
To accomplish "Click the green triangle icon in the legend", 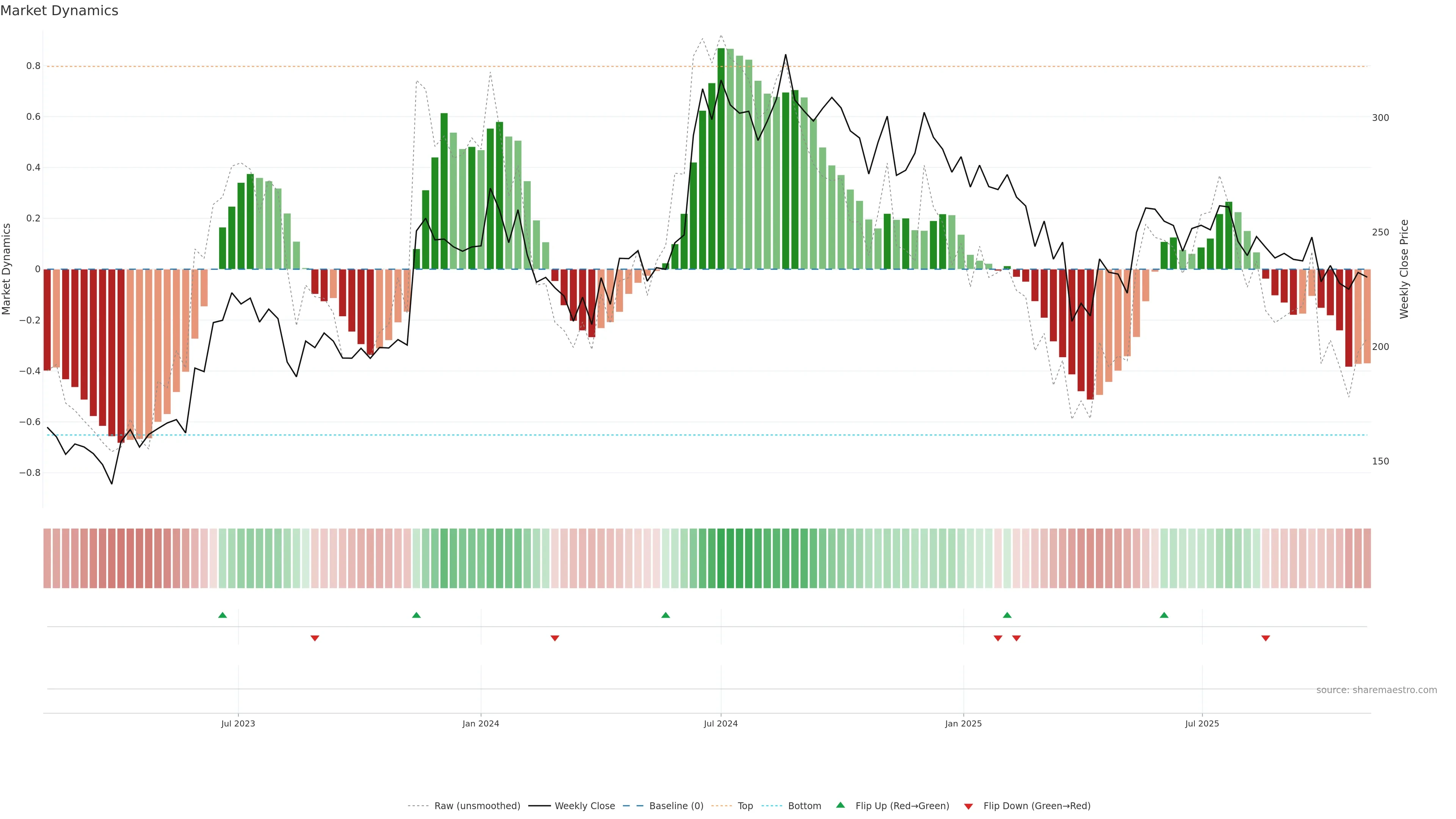I will click(x=841, y=805).
